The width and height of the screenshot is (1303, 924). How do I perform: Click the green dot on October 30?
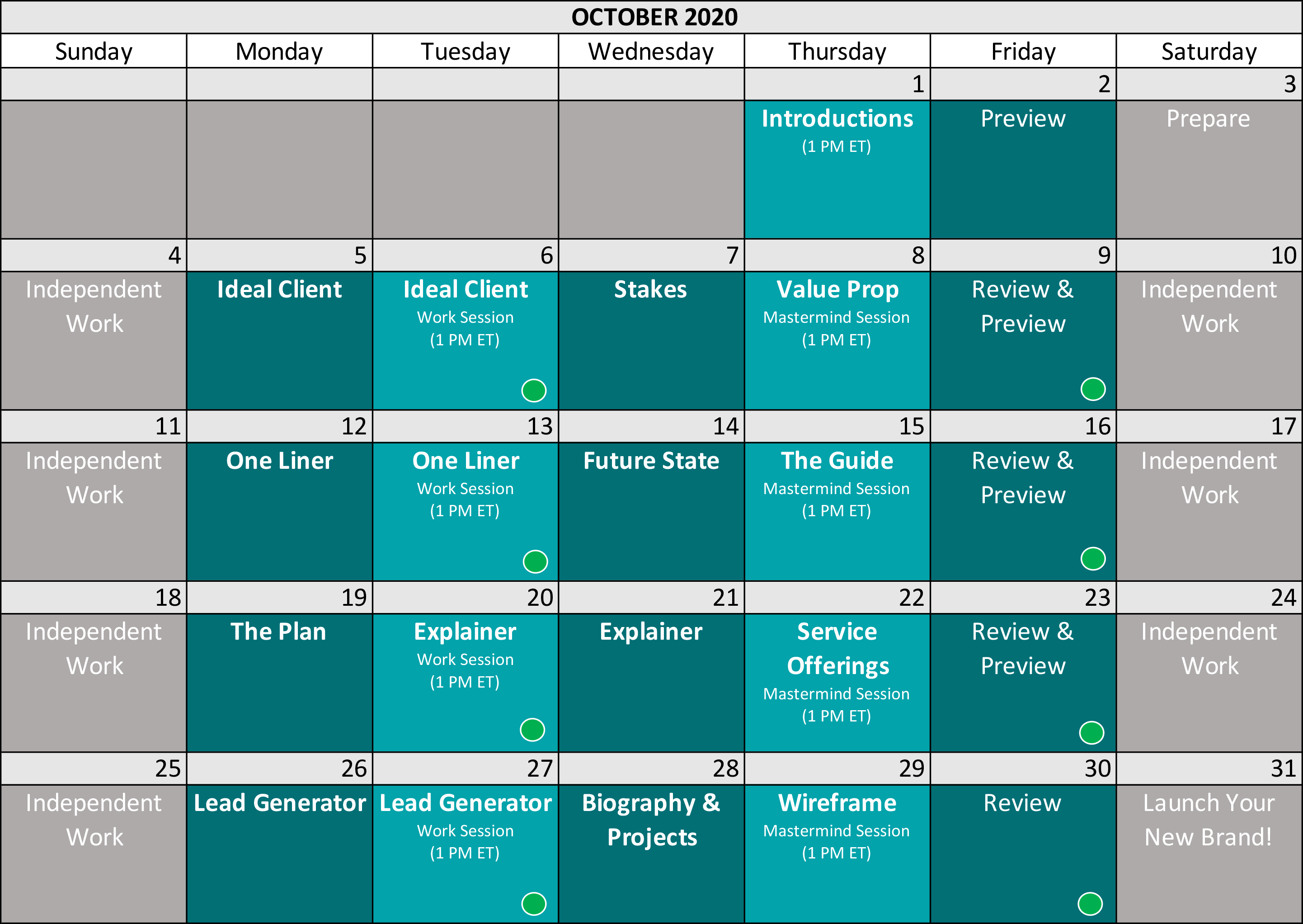(x=1090, y=904)
